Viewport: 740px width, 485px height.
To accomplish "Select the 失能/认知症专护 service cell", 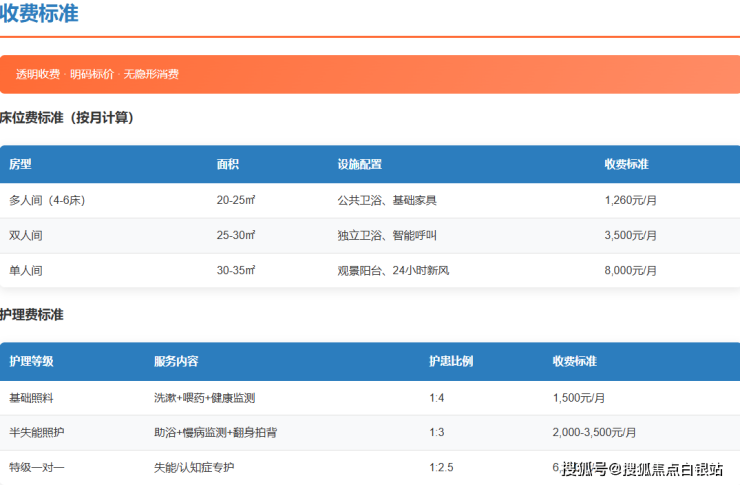I will (194, 467).
